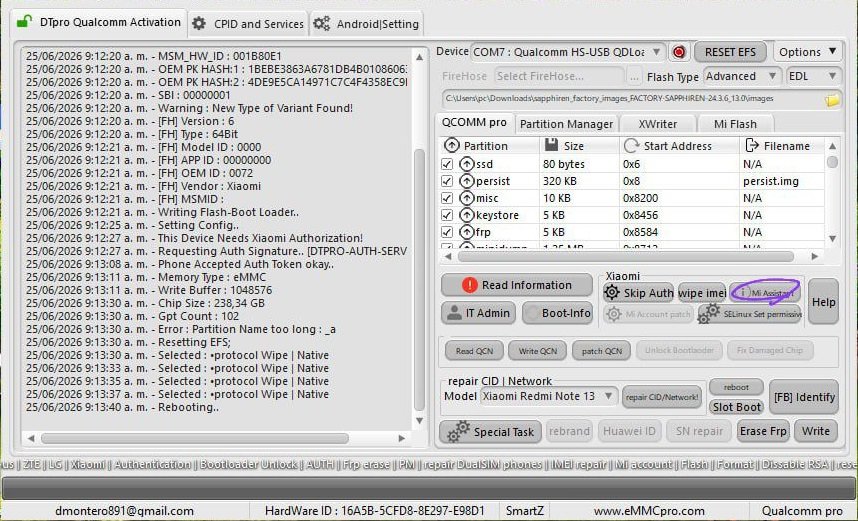Open the XWriter tab
The width and height of the screenshot is (858, 521).
[x=658, y=124]
